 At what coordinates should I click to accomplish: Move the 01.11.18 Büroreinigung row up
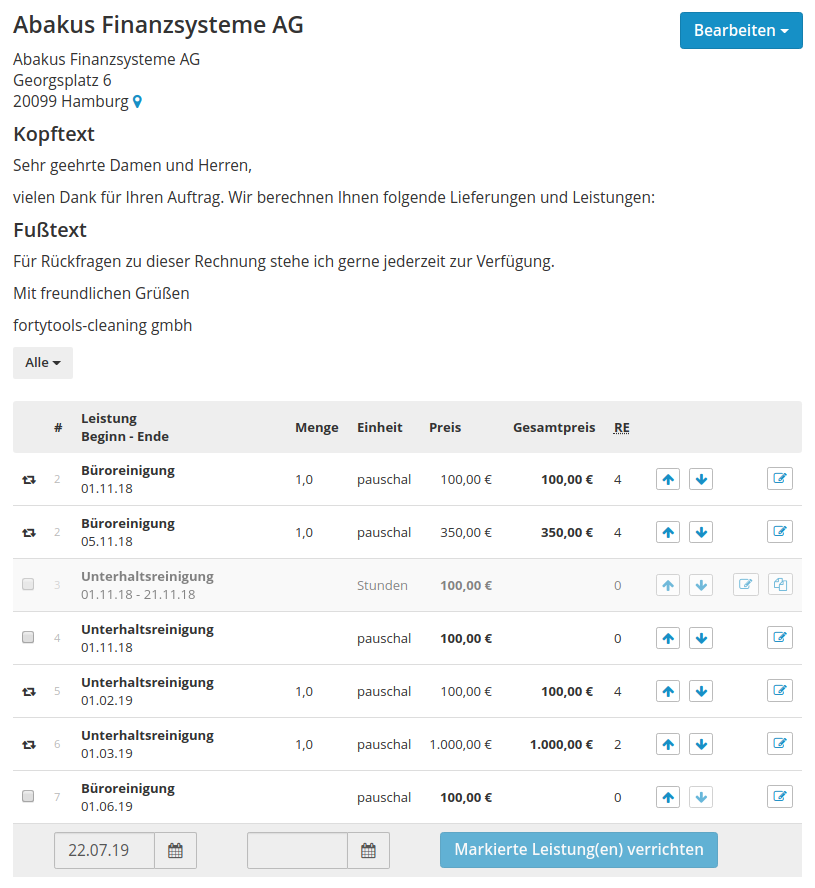tap(669, 480)
